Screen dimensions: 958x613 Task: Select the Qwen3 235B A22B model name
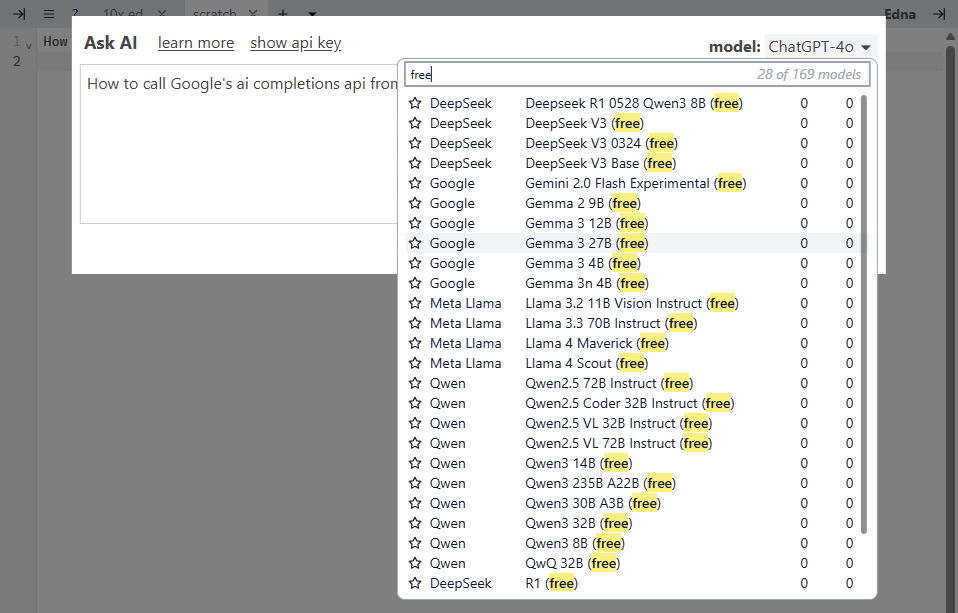click(x=601, y=483)
